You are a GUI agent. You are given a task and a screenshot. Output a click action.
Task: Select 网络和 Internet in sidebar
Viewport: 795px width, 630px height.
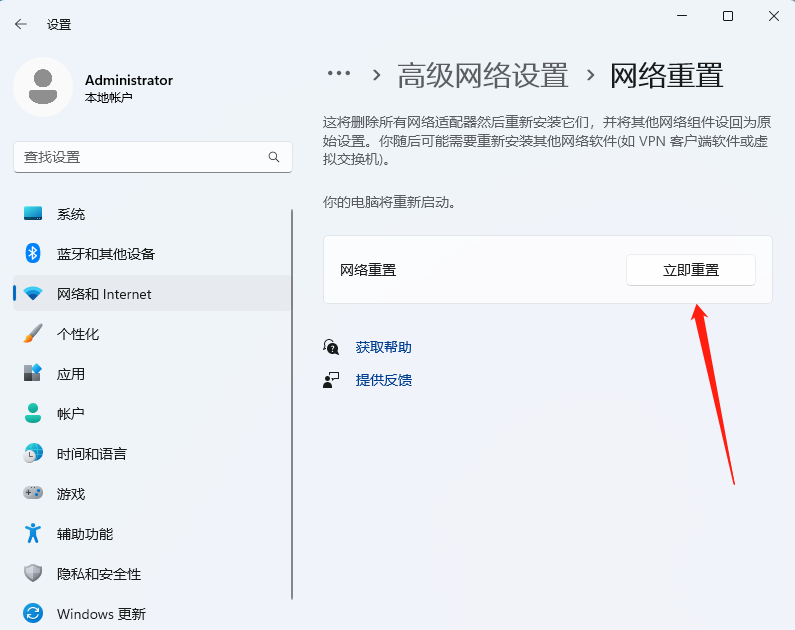[152, 293]
